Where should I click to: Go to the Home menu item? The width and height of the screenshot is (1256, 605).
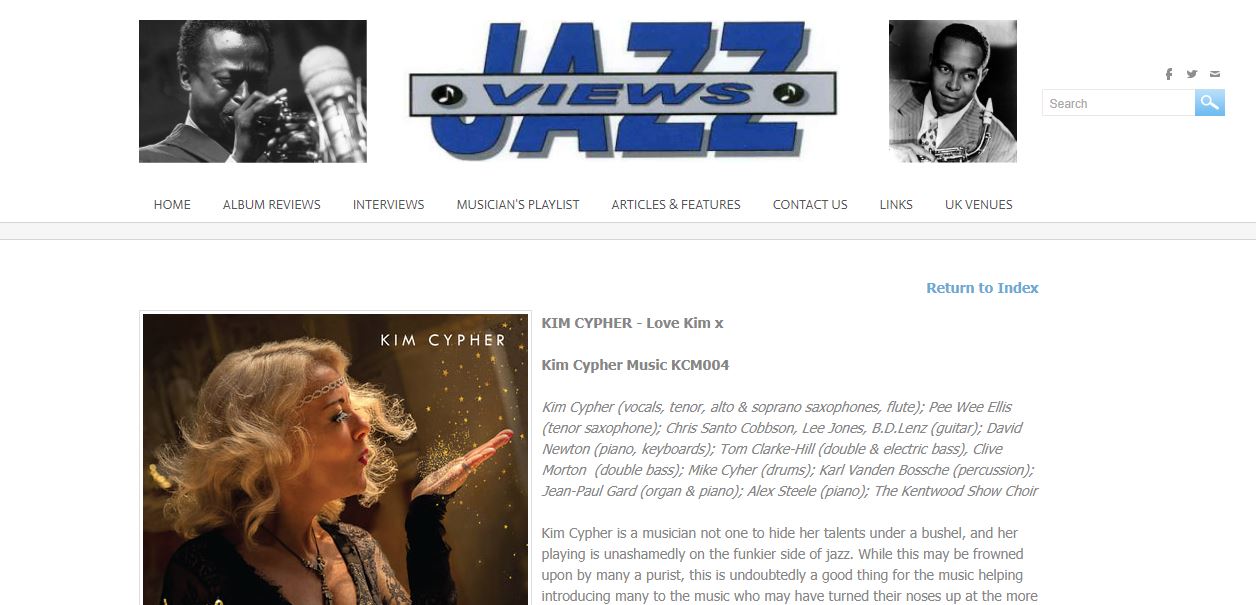click(172, 204)
